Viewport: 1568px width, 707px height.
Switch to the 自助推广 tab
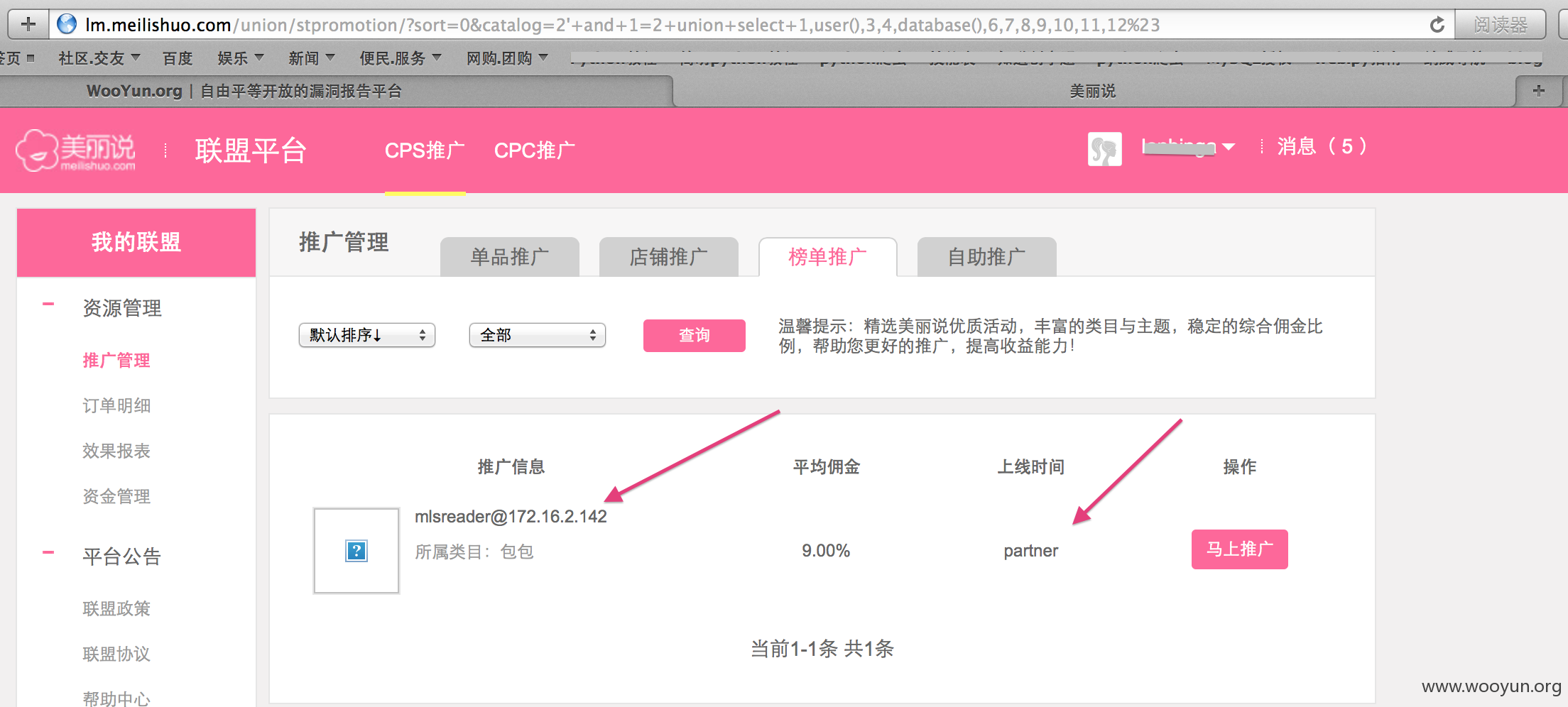point(987,257)
